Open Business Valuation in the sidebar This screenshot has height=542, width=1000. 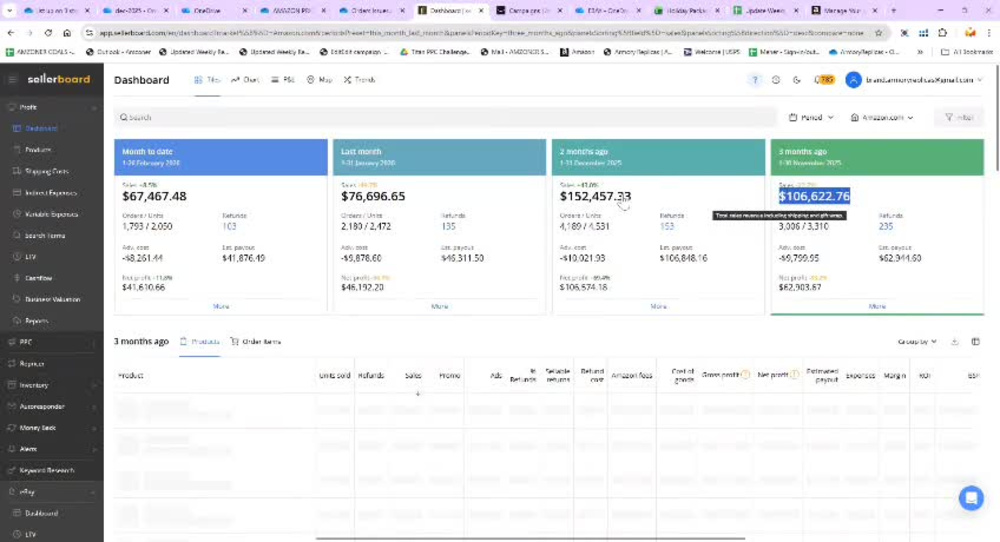[x=52, y=299]
